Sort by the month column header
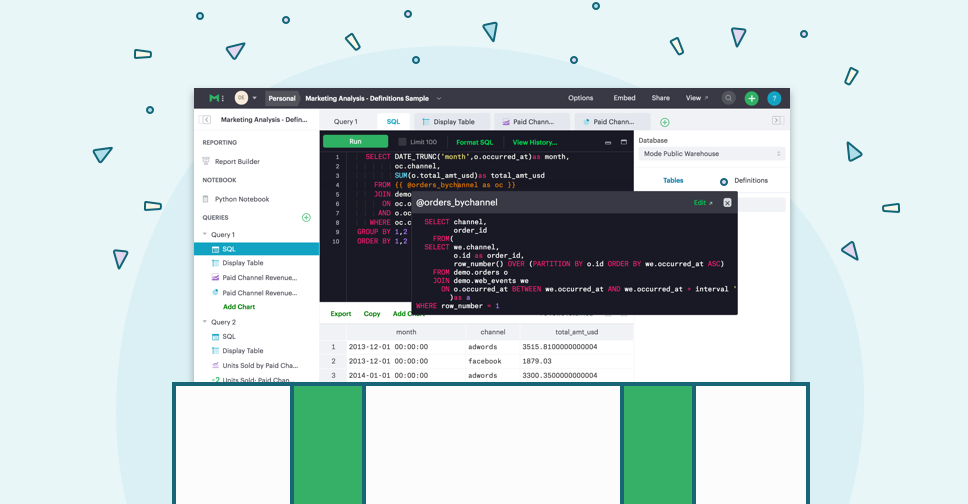 pyautogui.click(x=406, y=332)
